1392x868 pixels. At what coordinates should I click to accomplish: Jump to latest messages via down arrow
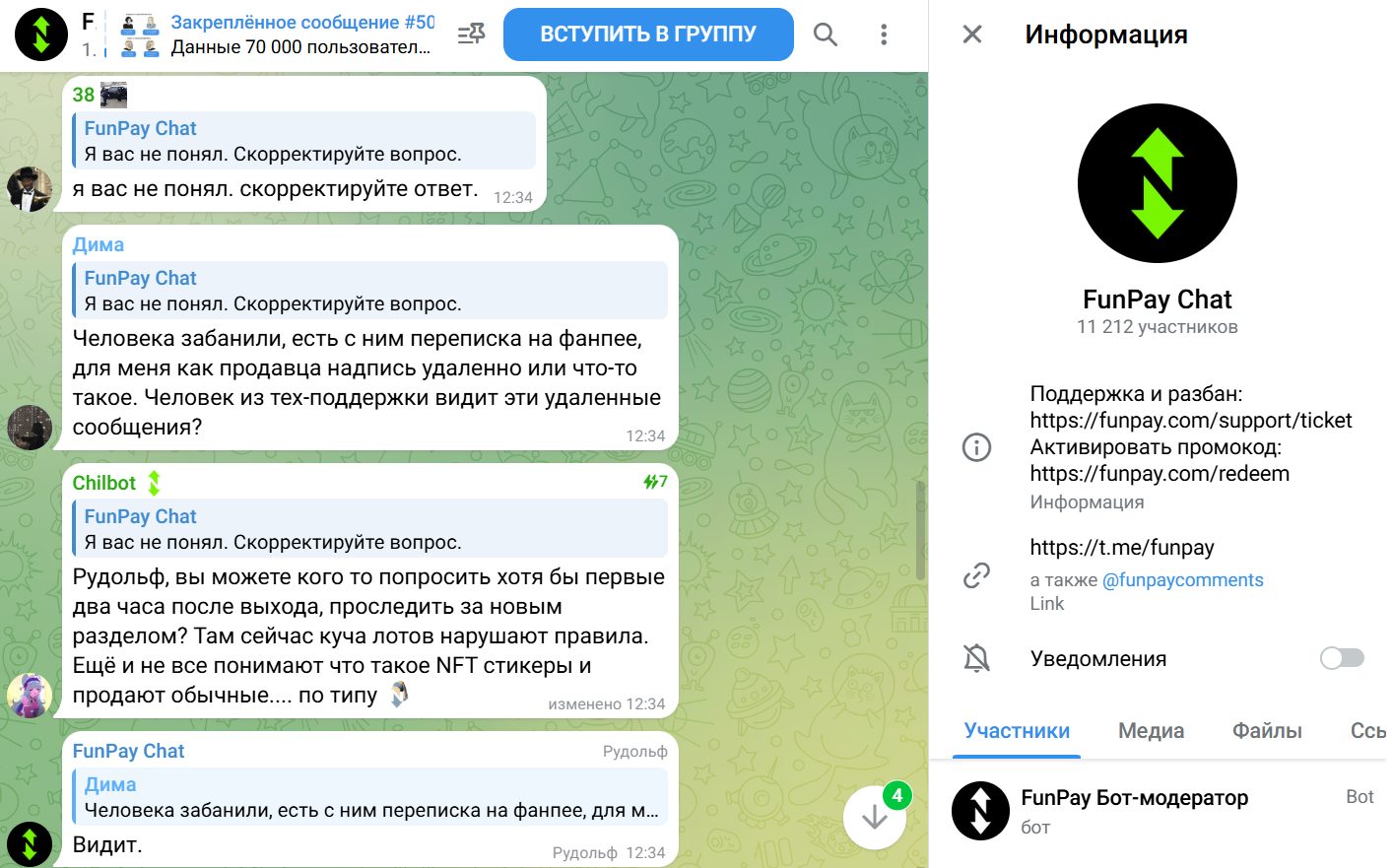pos(875,817)
